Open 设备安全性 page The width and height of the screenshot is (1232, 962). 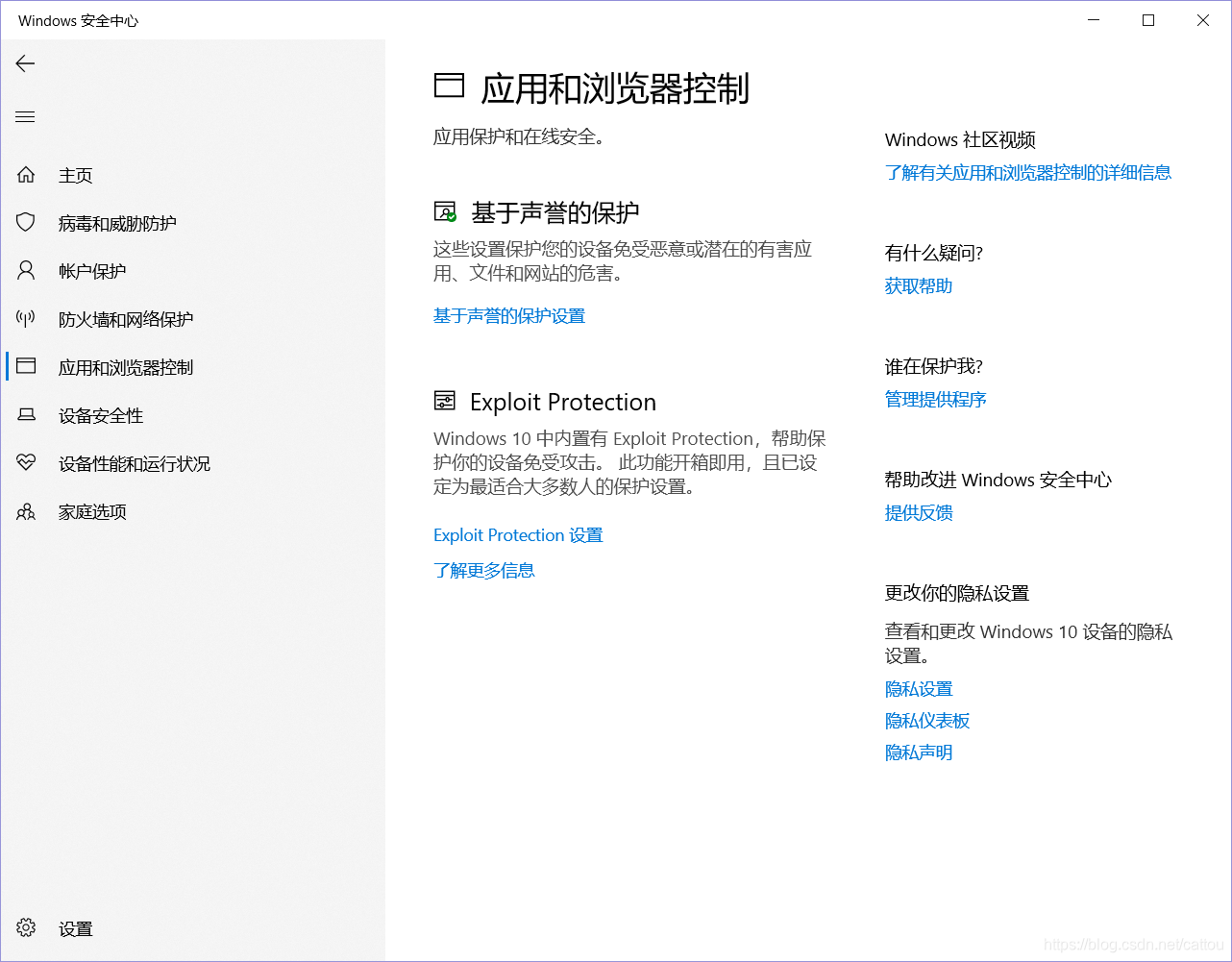101,415
